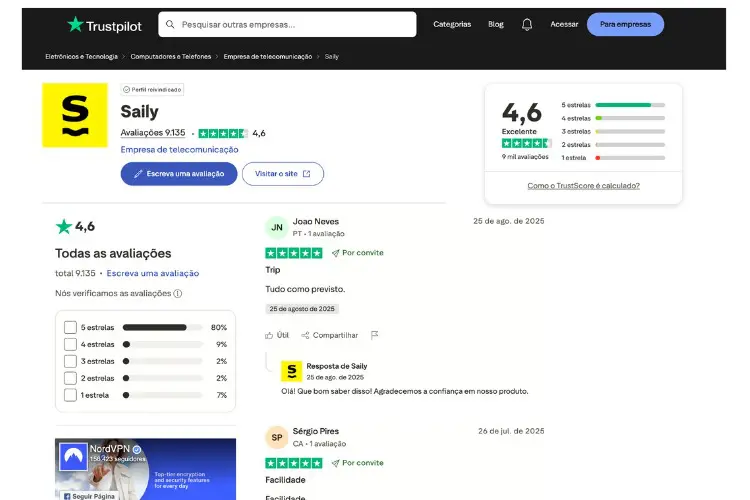This screenshot has height=500, width=750.
Task: Click the Escreva uma avaliação button
Action: pos(179,174)
